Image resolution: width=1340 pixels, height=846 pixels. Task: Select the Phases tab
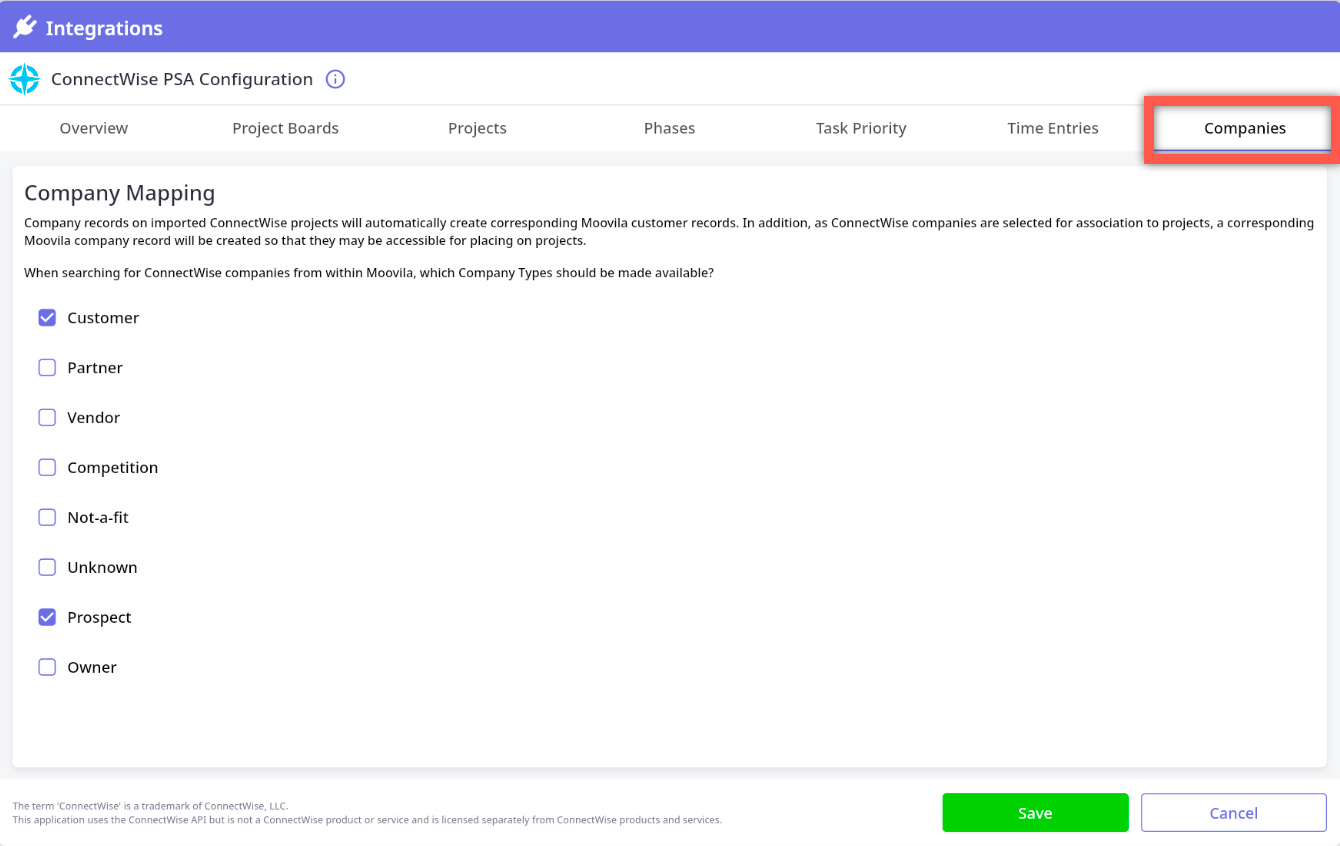coord(669,128)
